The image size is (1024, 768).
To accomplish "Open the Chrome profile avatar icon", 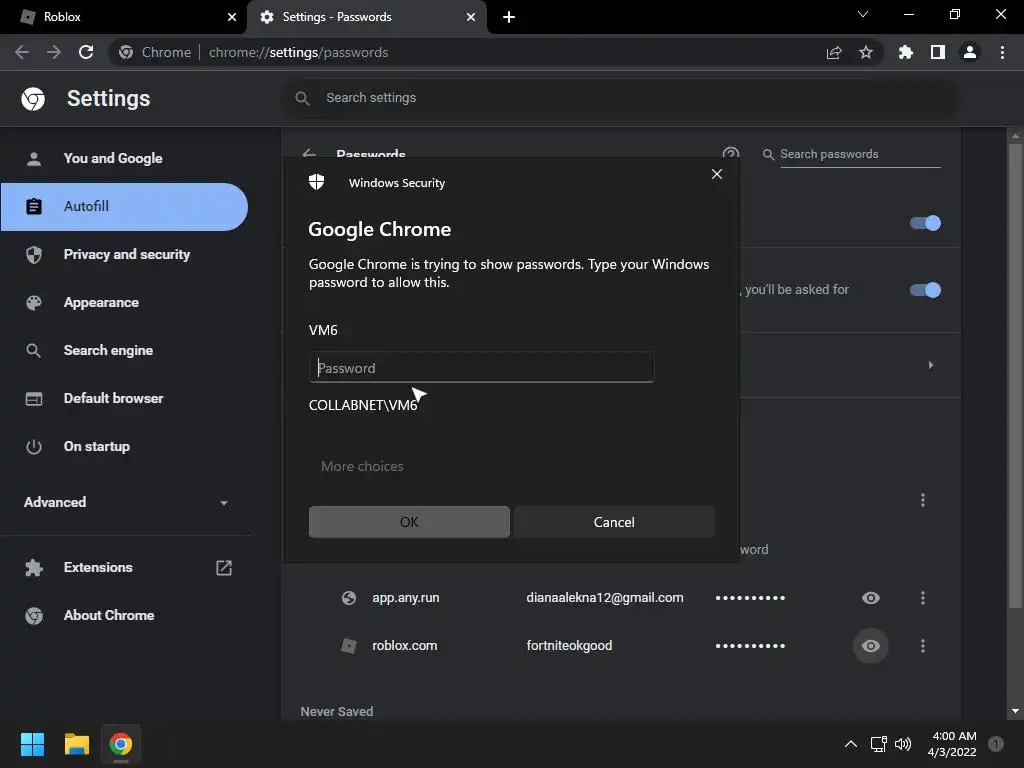I will [970, 52].
